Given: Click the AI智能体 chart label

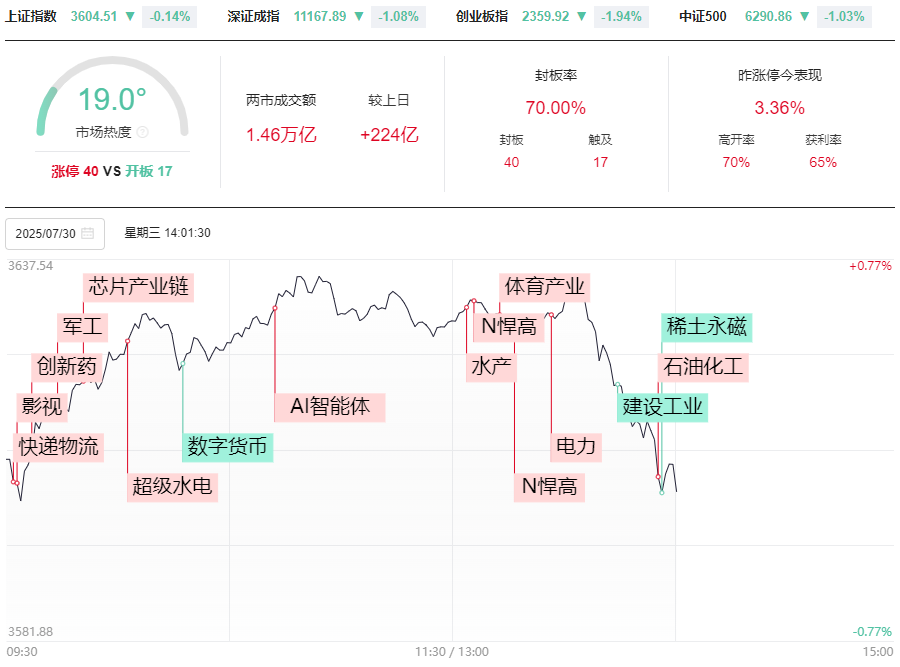Looking at the screenshot, I should (x=330, y=406).
